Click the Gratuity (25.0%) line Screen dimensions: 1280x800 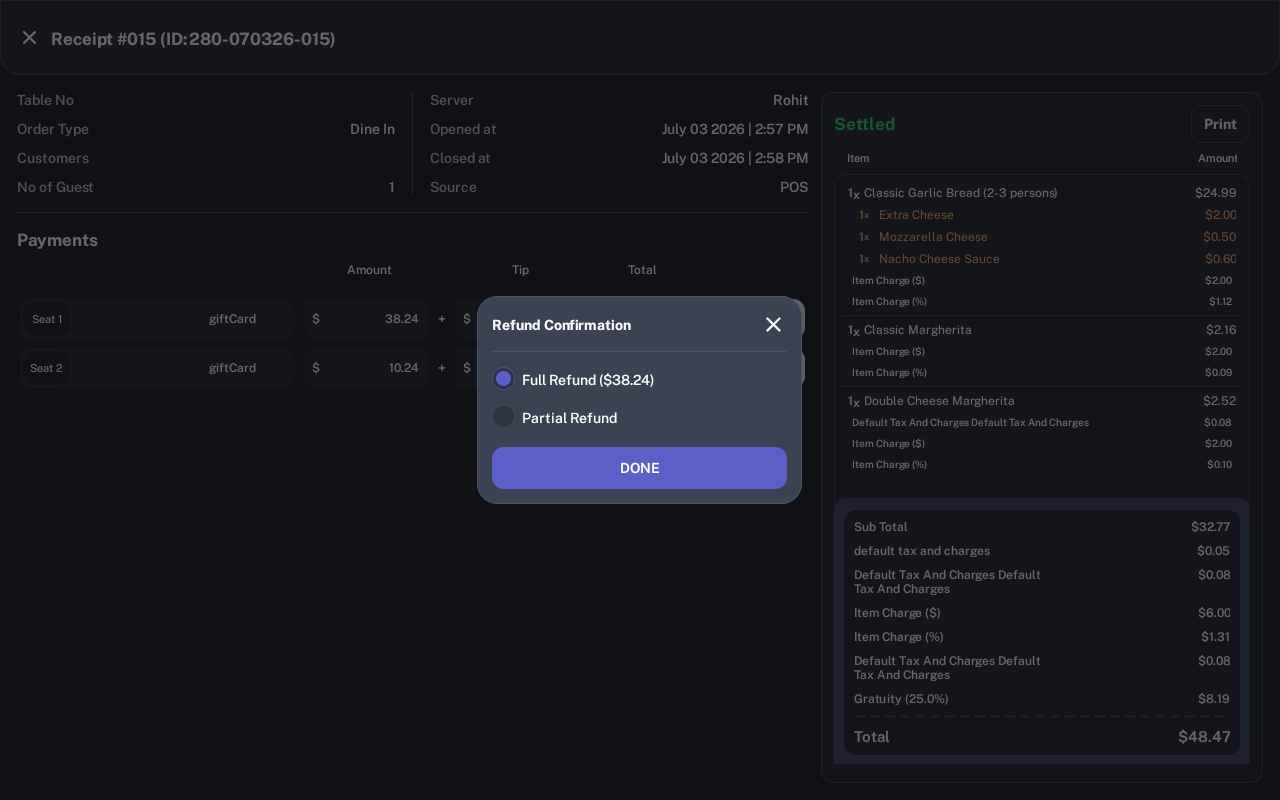[x=1042, y=699]
